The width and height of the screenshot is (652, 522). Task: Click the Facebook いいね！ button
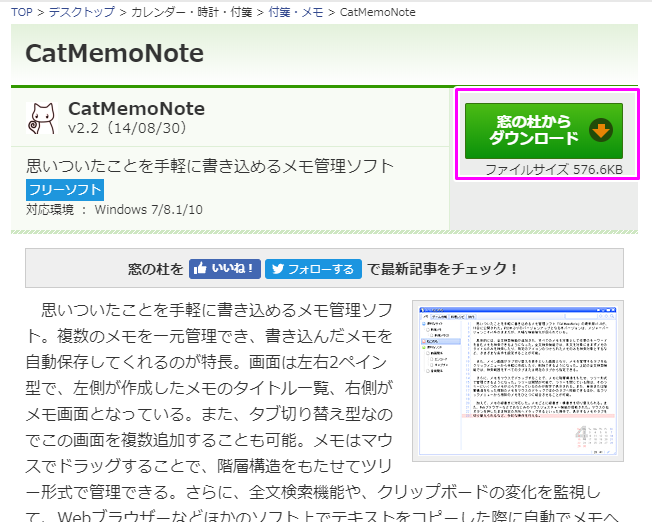click(x=225, y=269)
